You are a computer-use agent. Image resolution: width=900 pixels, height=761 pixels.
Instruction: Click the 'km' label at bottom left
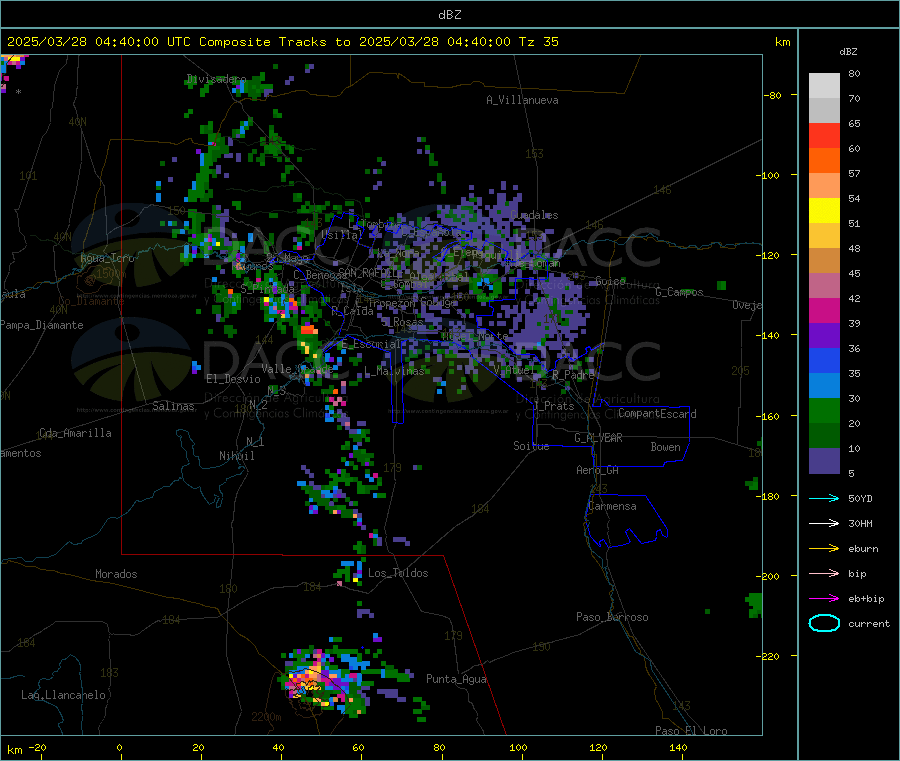click(x=14, y=750)
